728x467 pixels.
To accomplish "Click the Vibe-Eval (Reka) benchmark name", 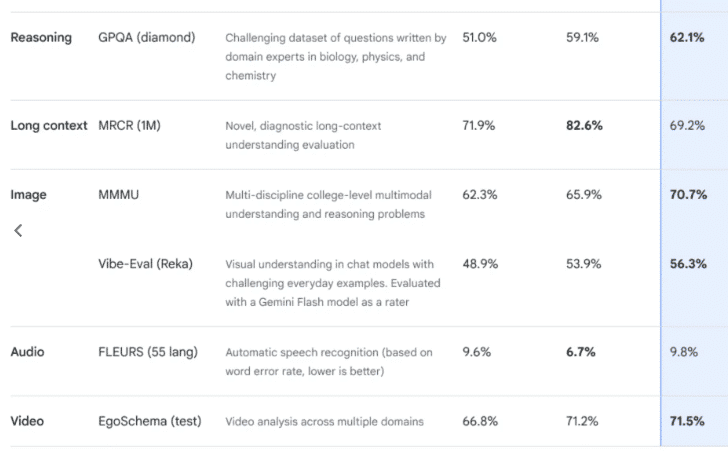I will click(145, 264).
